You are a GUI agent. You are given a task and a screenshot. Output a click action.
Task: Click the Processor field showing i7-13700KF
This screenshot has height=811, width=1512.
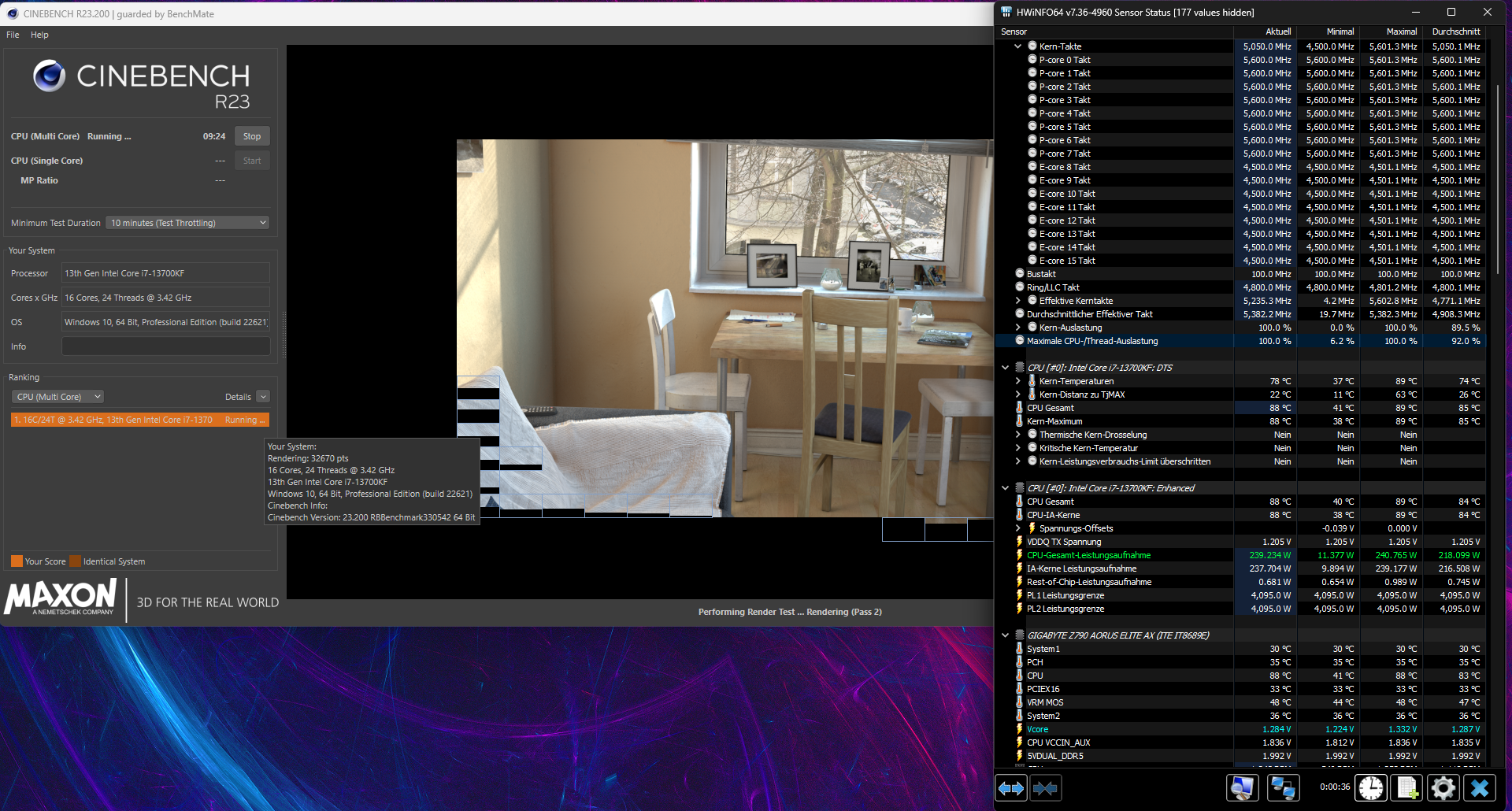tap(165, 273)
